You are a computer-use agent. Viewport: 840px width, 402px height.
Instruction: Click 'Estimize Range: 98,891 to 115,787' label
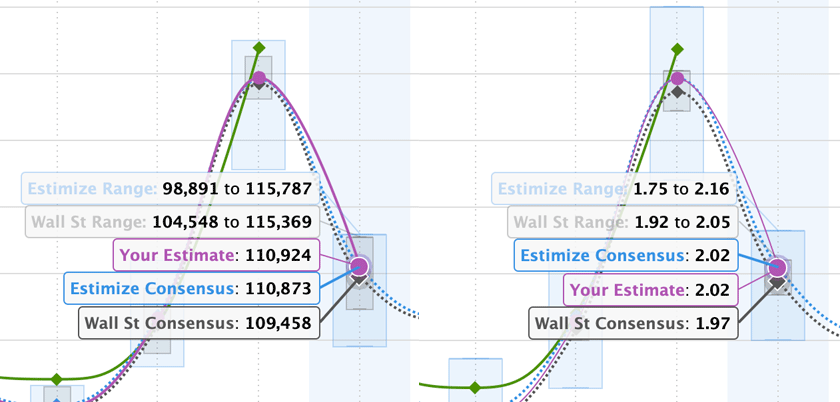(170, 189)
